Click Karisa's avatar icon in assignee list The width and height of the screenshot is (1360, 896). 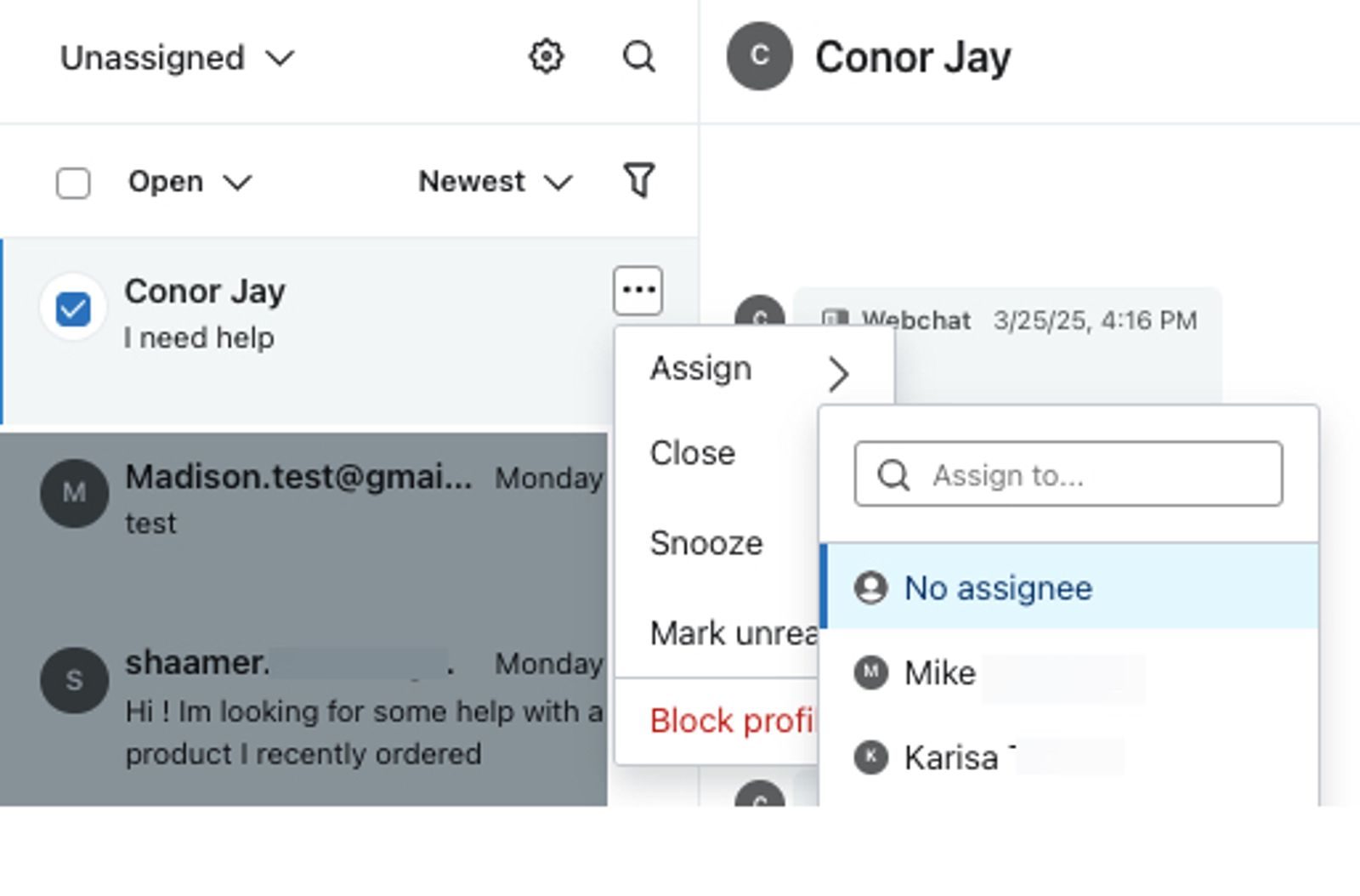[870, 757]
